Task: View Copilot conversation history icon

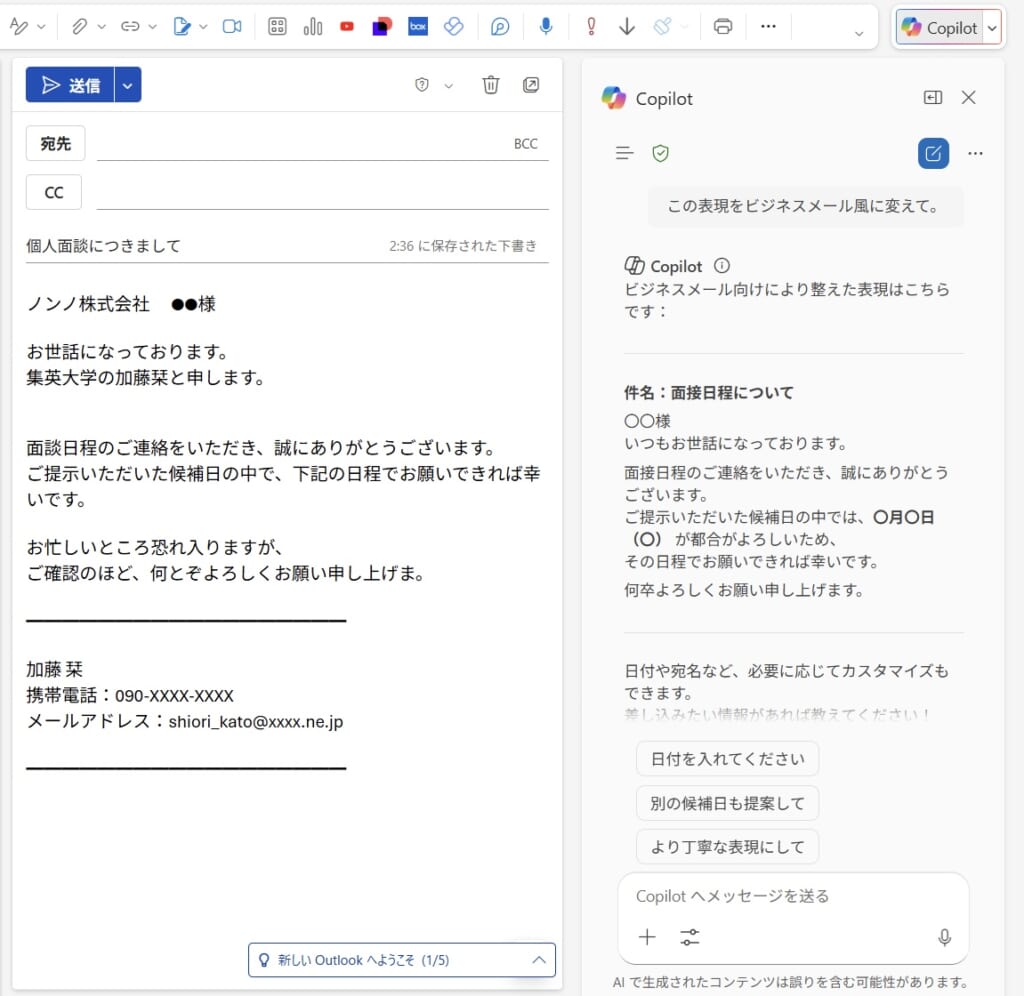Action: [625, 153]
